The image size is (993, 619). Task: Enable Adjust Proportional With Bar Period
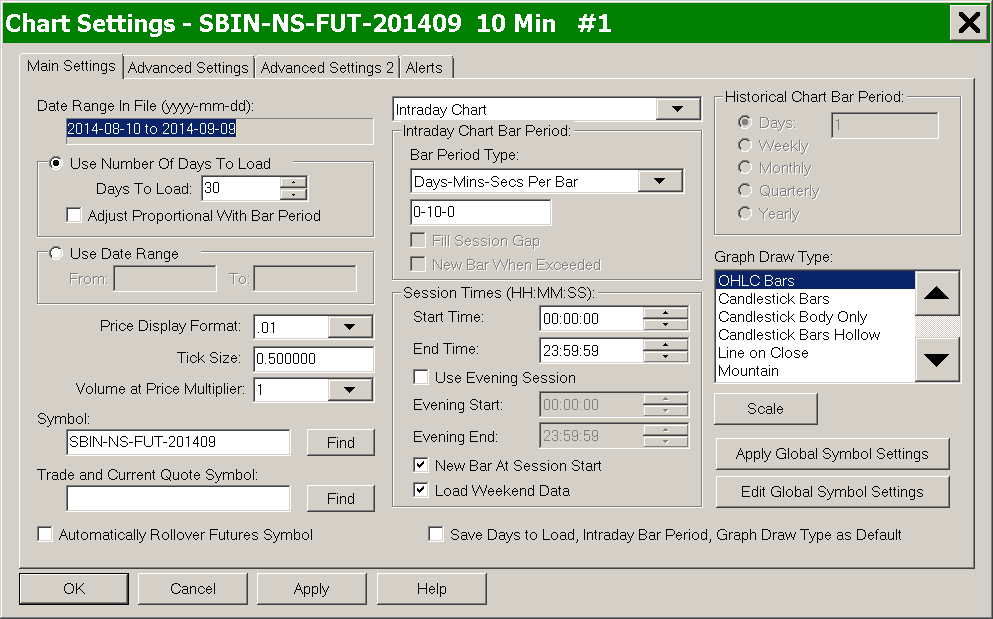point(74,215)
